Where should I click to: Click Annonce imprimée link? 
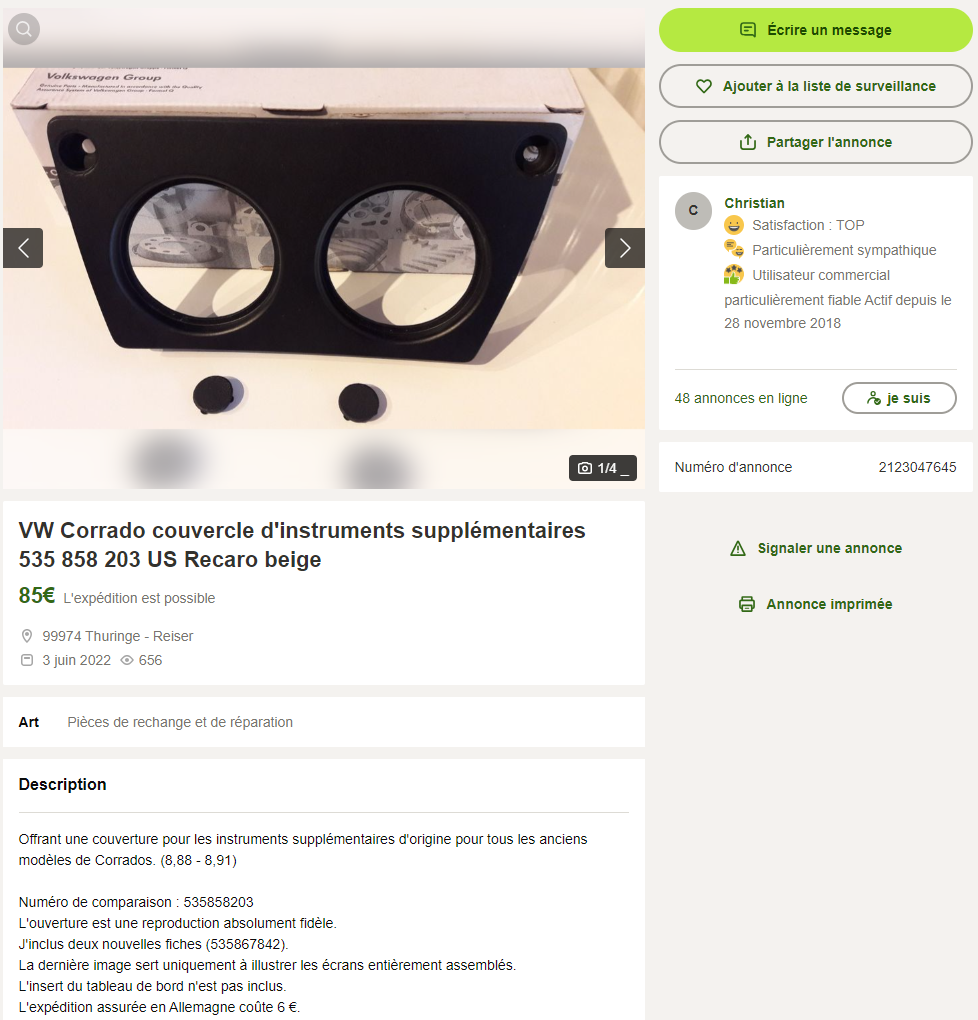829,604
